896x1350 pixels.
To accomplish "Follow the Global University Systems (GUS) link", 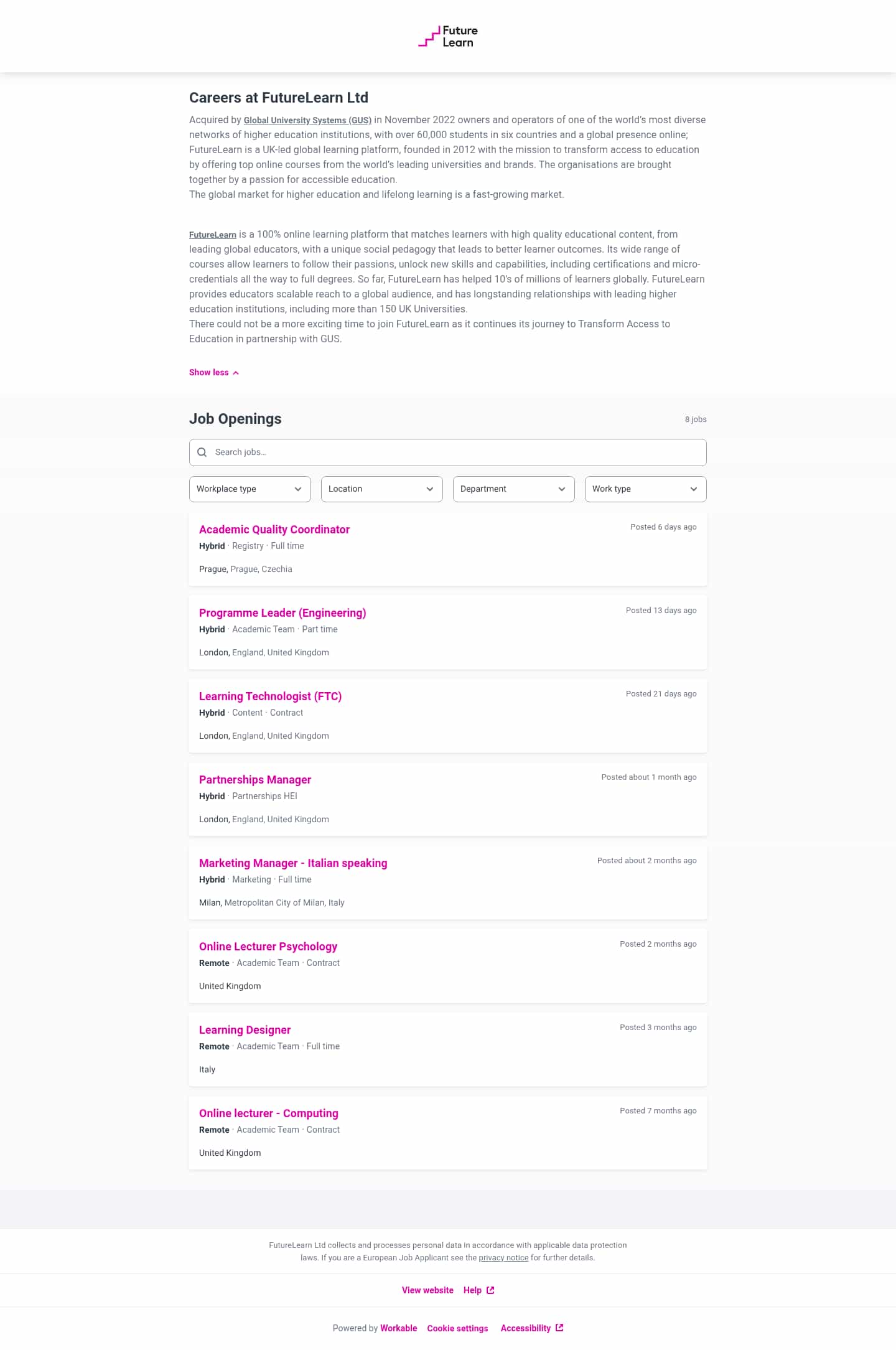I will coord(307,120).
